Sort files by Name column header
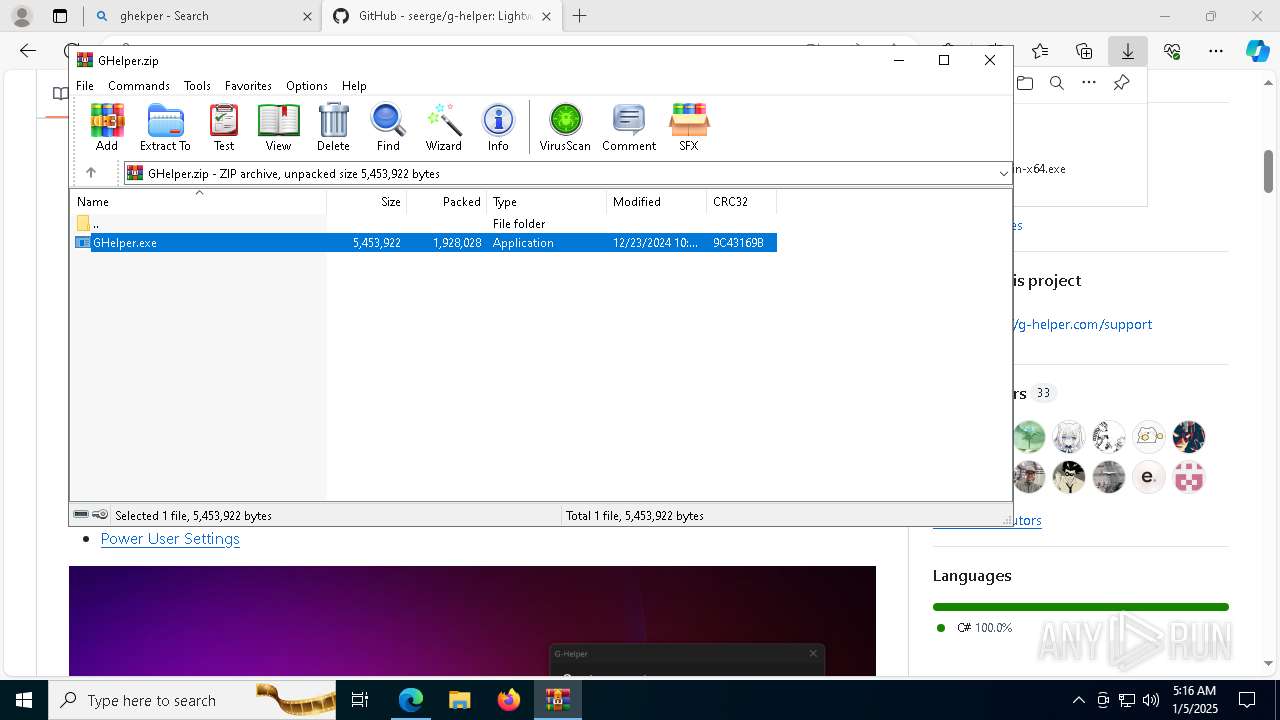Image resolution: width=1280 pixels, height=720 pixels. [x=198, y=202]
